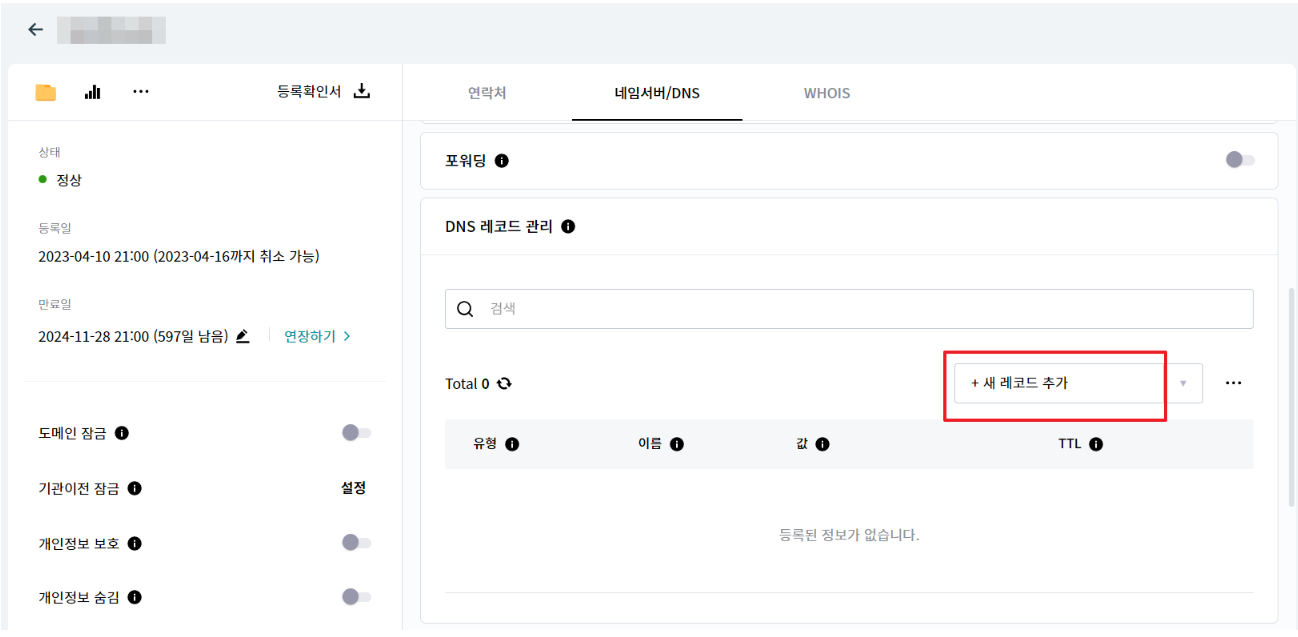Show info tooltip for DNS 레코드 관리
This screenshot has width=1298, height=637.
[568, 227]
